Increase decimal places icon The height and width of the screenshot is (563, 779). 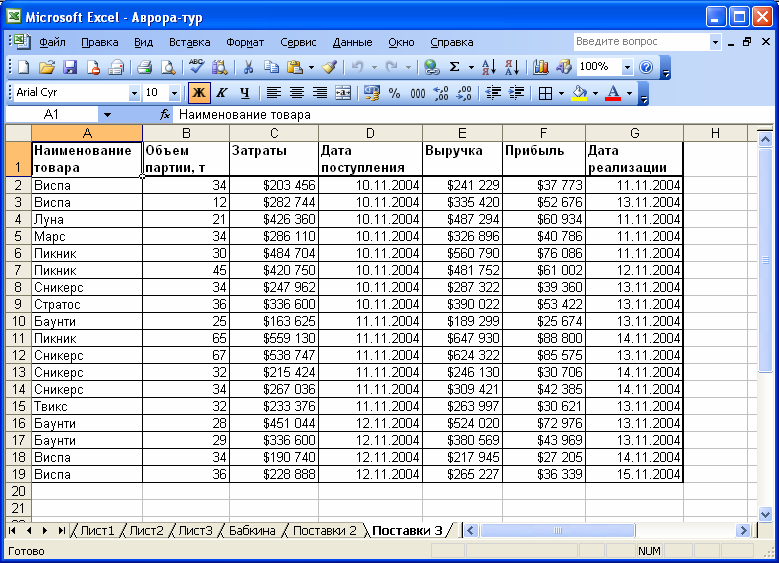441,93
